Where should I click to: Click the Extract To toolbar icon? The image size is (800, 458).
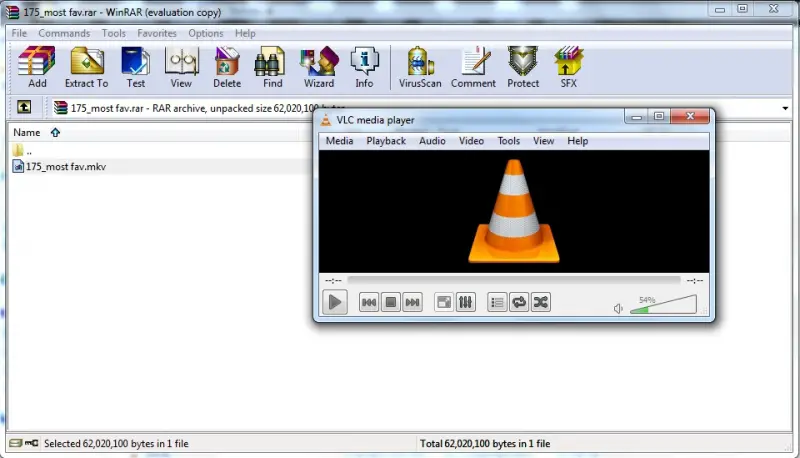86,67
